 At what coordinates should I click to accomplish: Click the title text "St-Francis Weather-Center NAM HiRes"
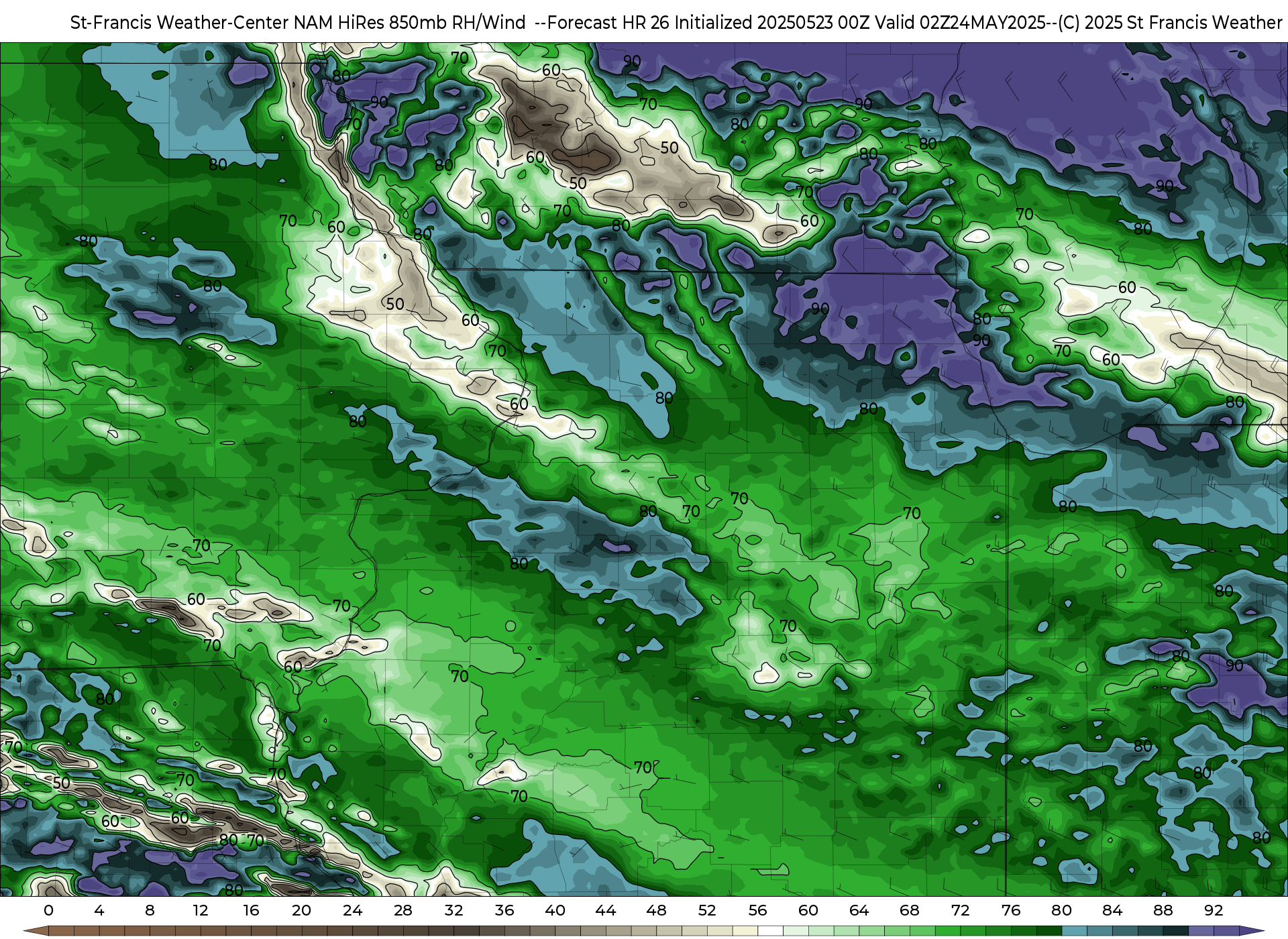[x=227, y=23]
